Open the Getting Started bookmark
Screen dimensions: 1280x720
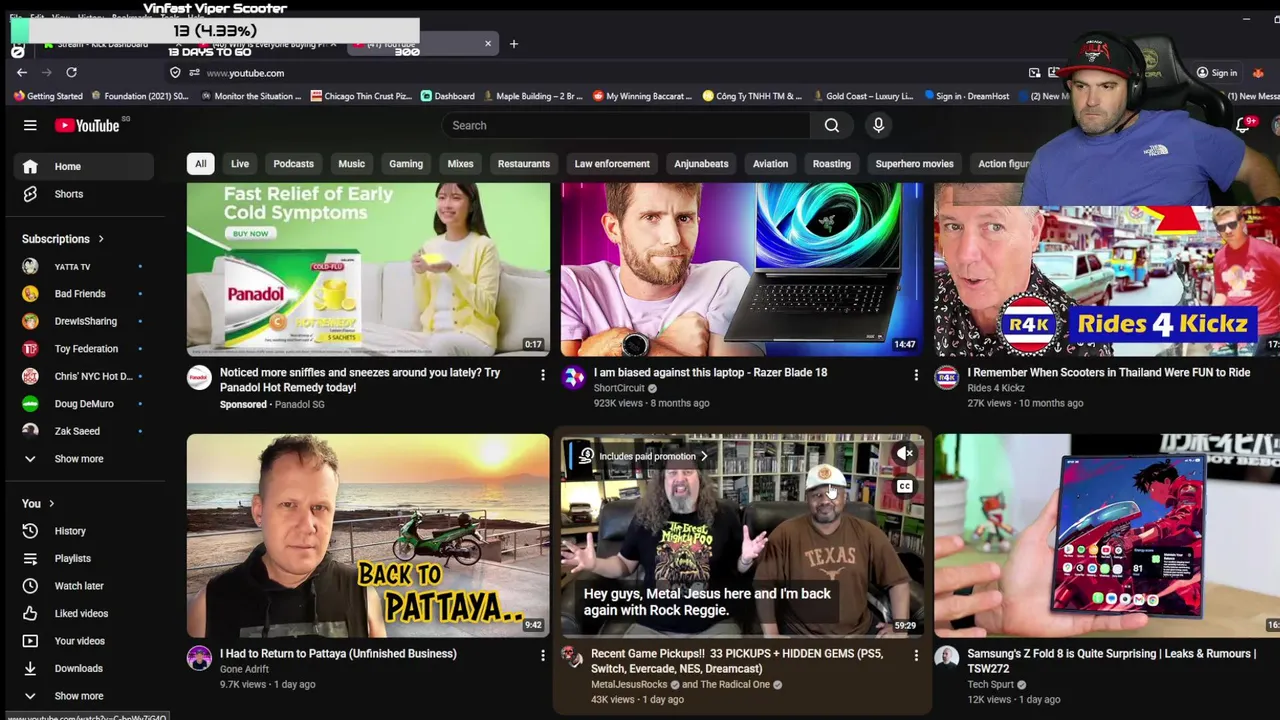coord(48,96)
